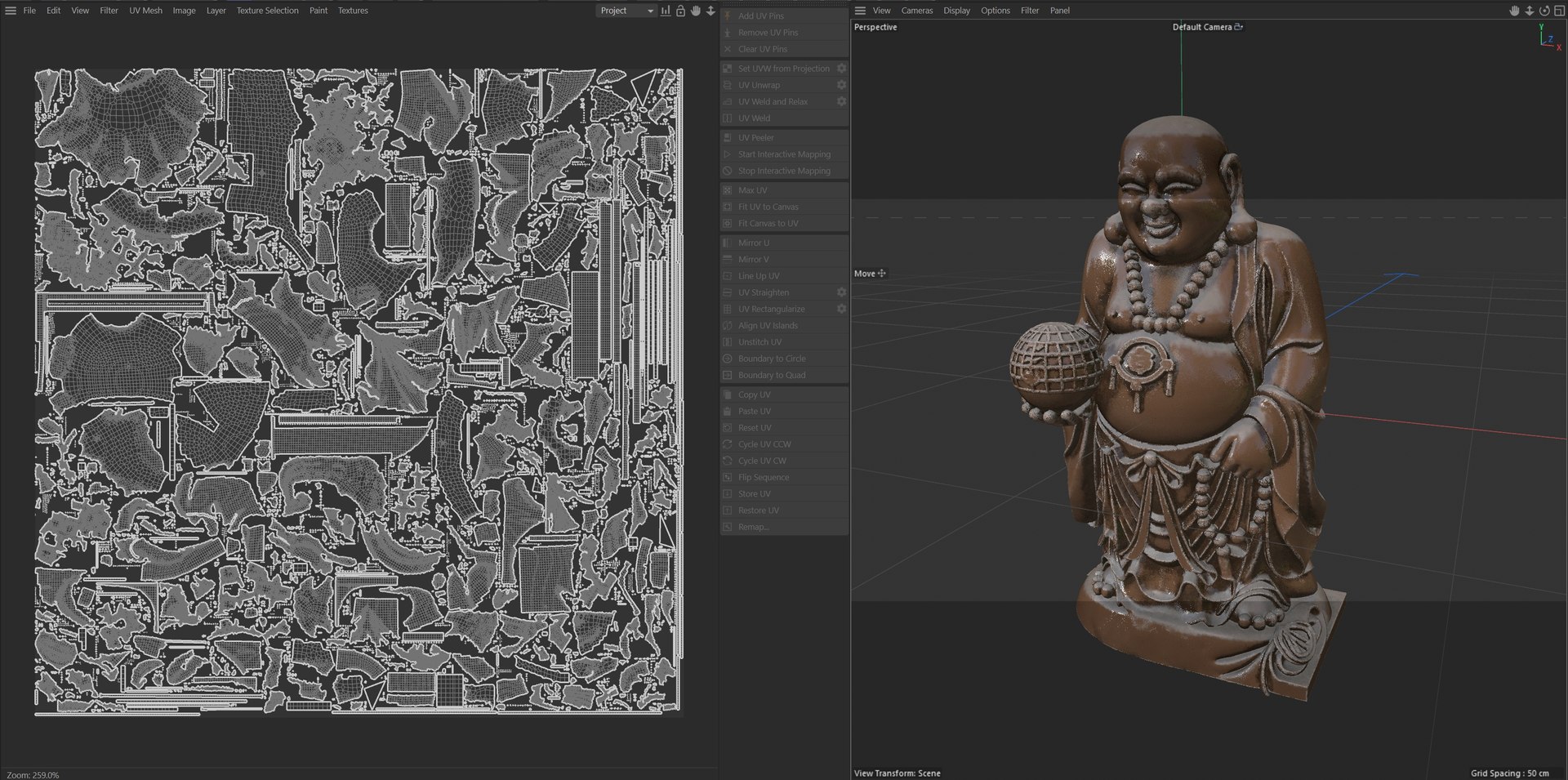
Task: Click the Grid Spacing 50 cm status text
Action: coord(1509,773)
